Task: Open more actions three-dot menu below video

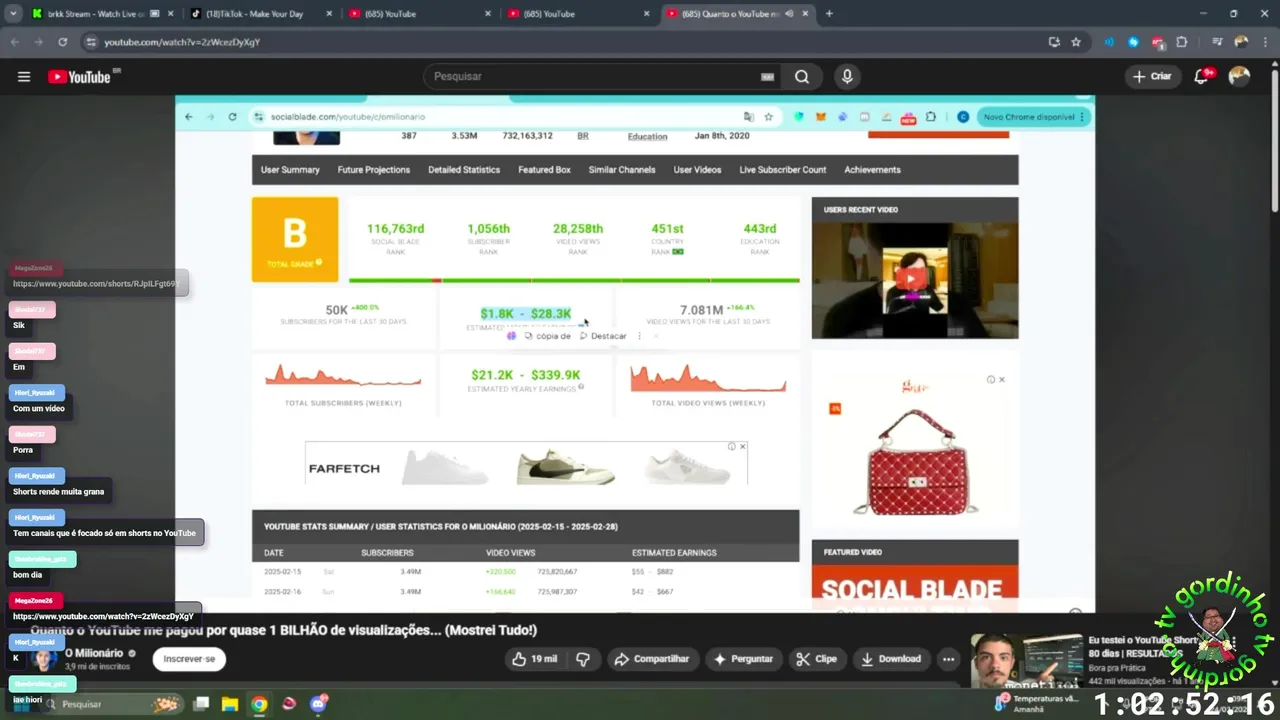Action: click(948, 659)
